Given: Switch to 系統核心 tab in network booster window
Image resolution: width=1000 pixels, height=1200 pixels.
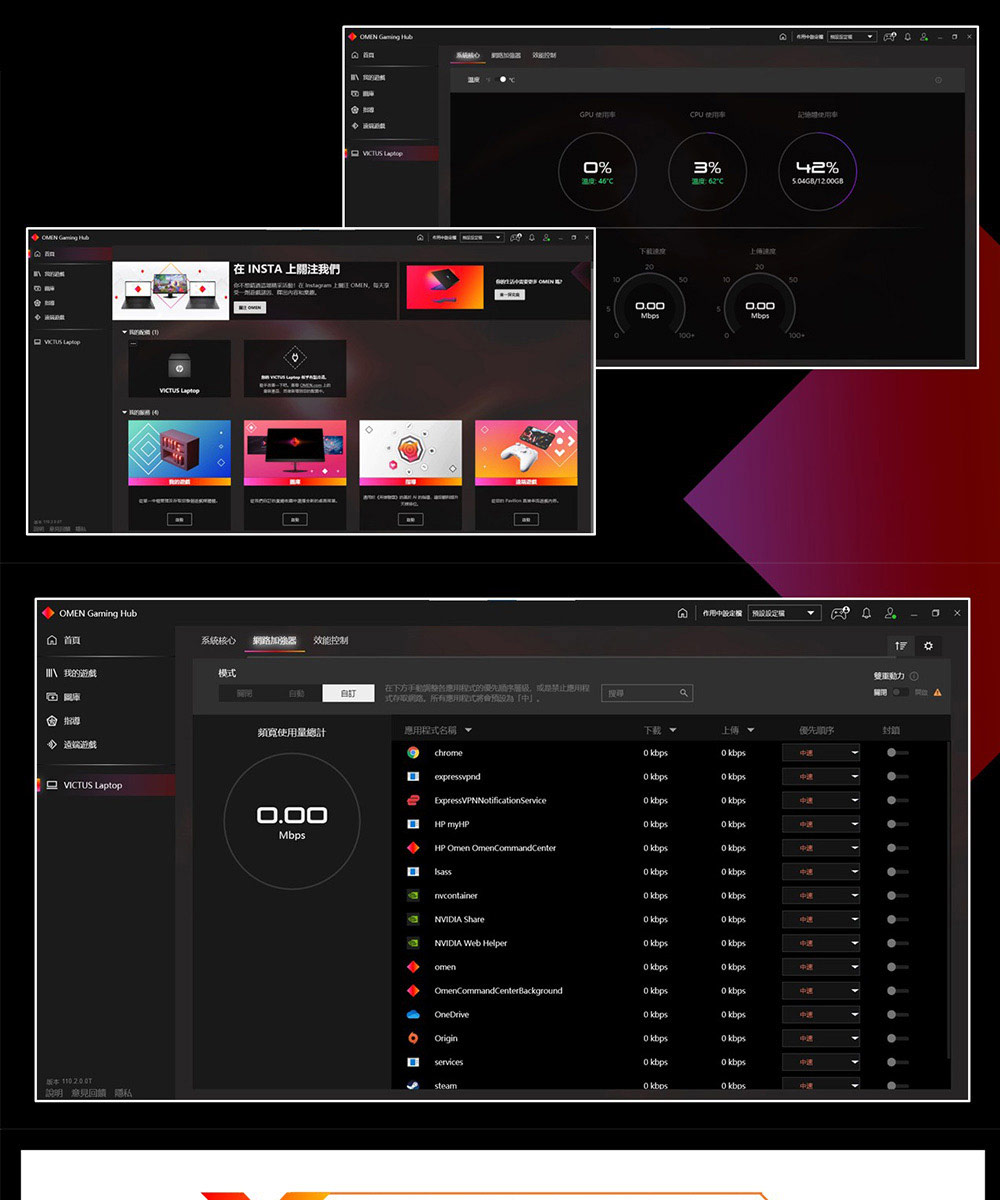Looking at the screenshot, I should (218, 640).
